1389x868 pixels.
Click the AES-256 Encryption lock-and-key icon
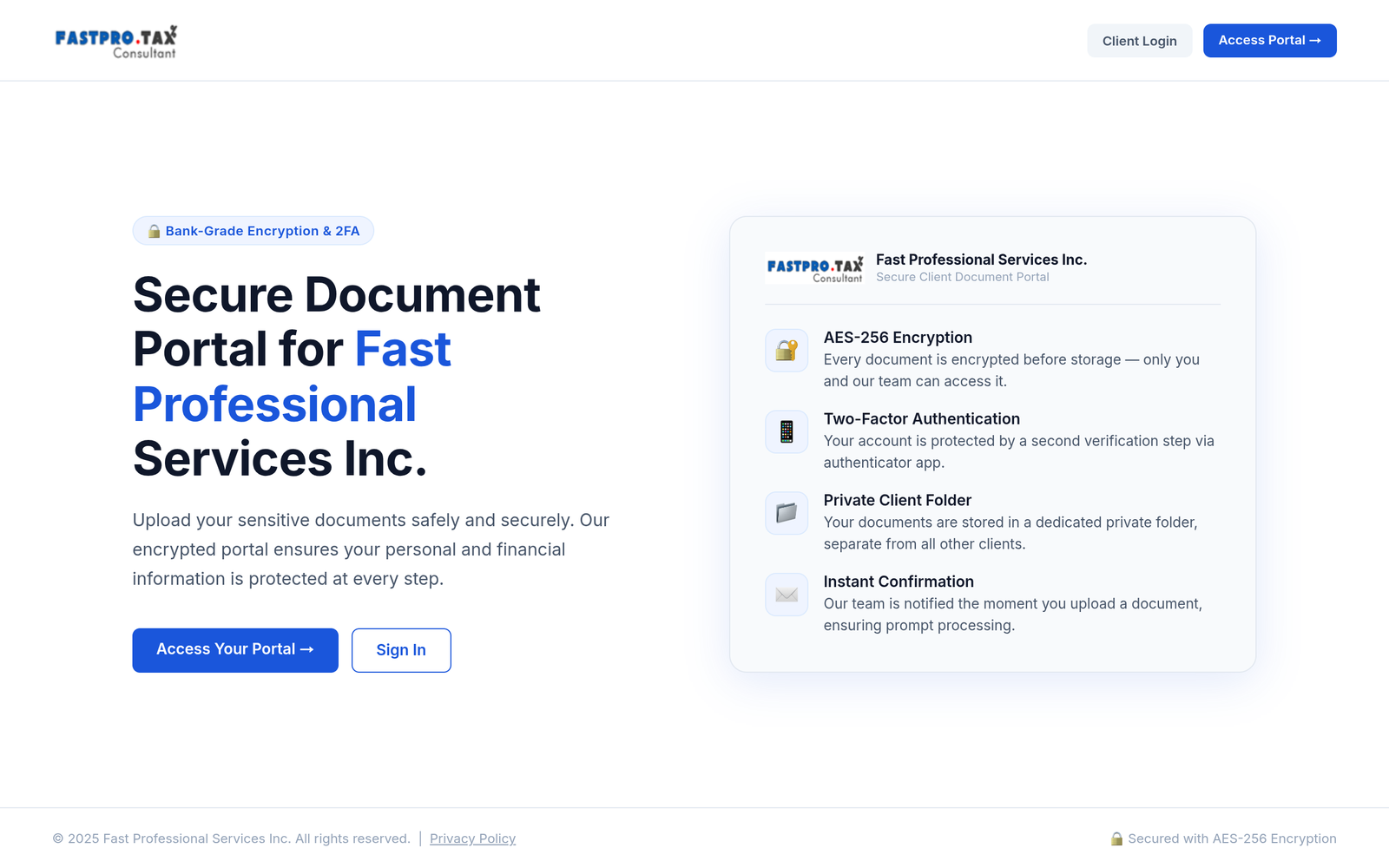pos(787,351)
